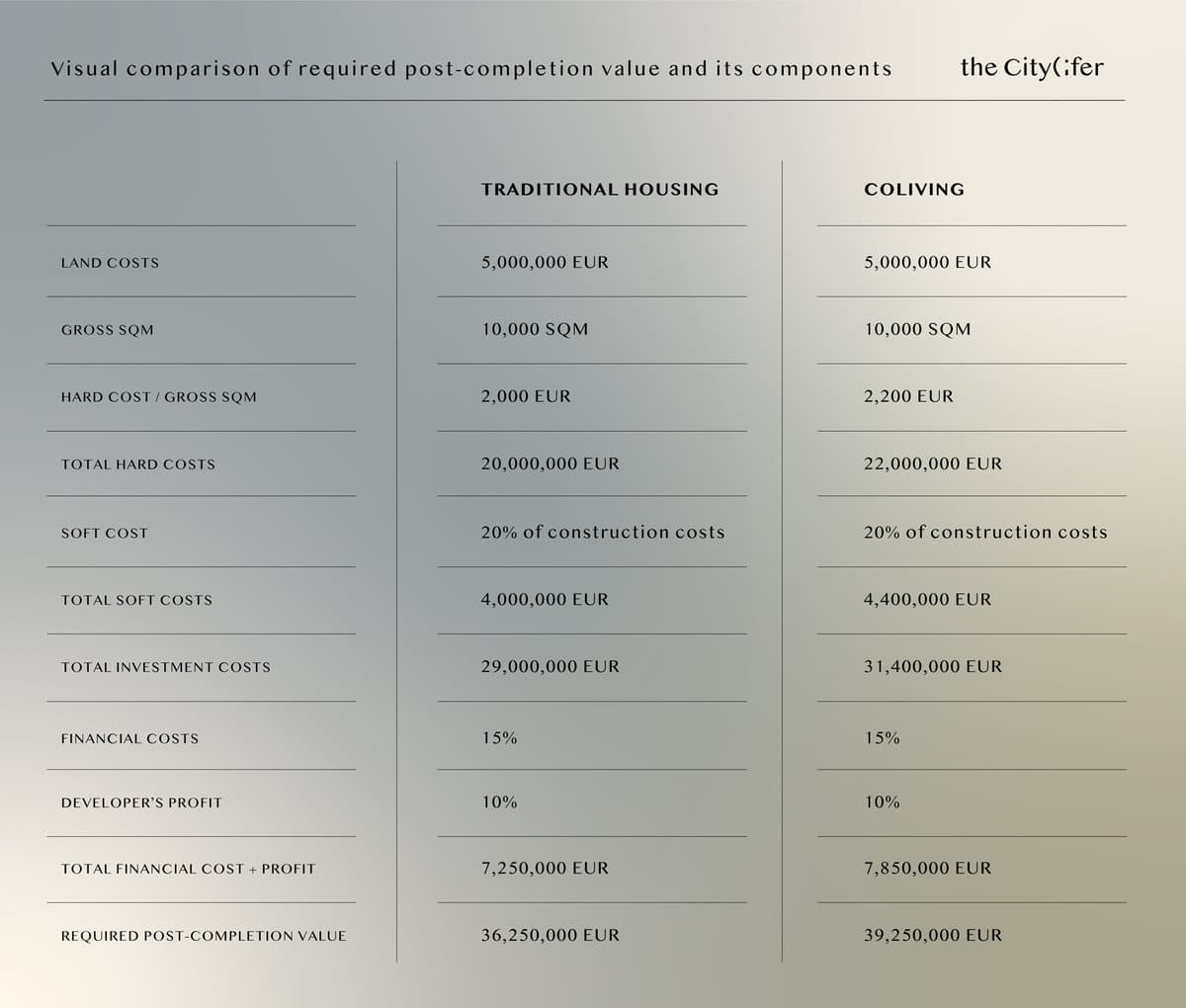1186x1008 pixels.
Task: Select the Traditional Housing column header
Action: click(x=600, y=189)
